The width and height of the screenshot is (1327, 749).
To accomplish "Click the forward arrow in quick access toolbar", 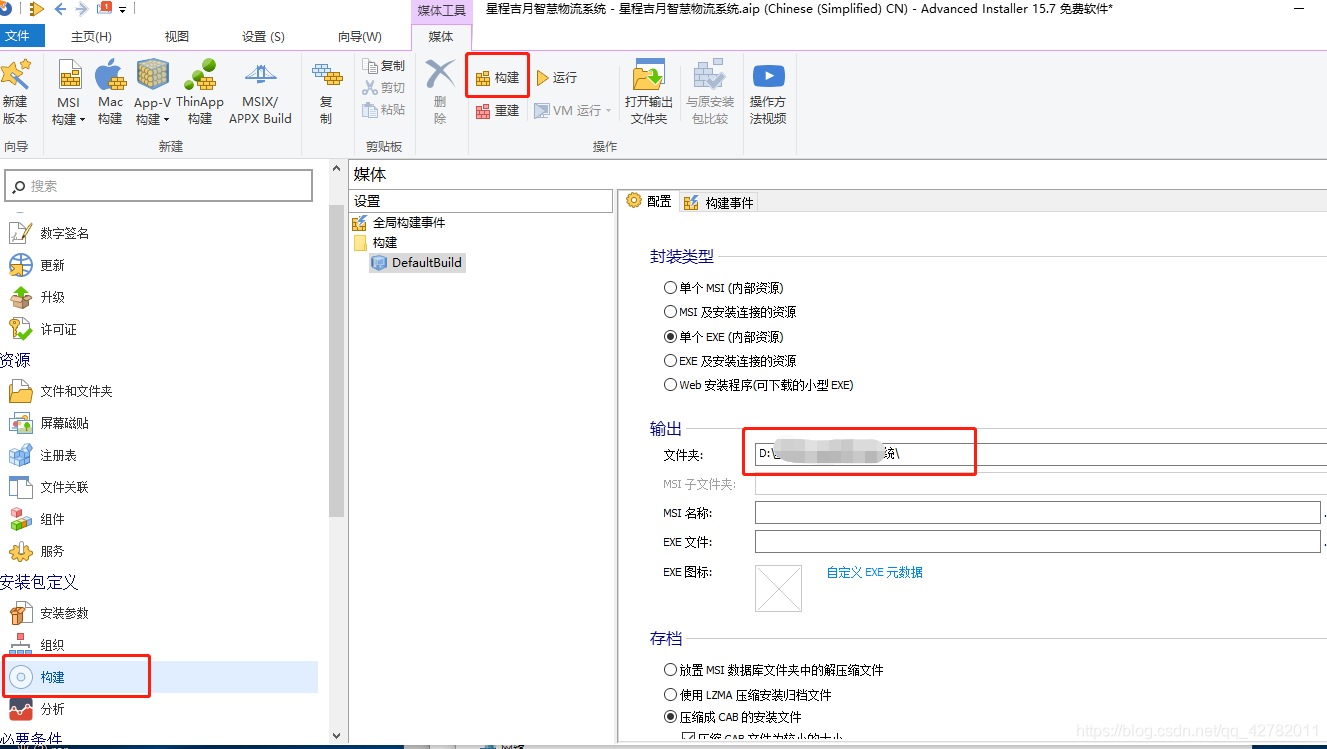I will (81, 9).
